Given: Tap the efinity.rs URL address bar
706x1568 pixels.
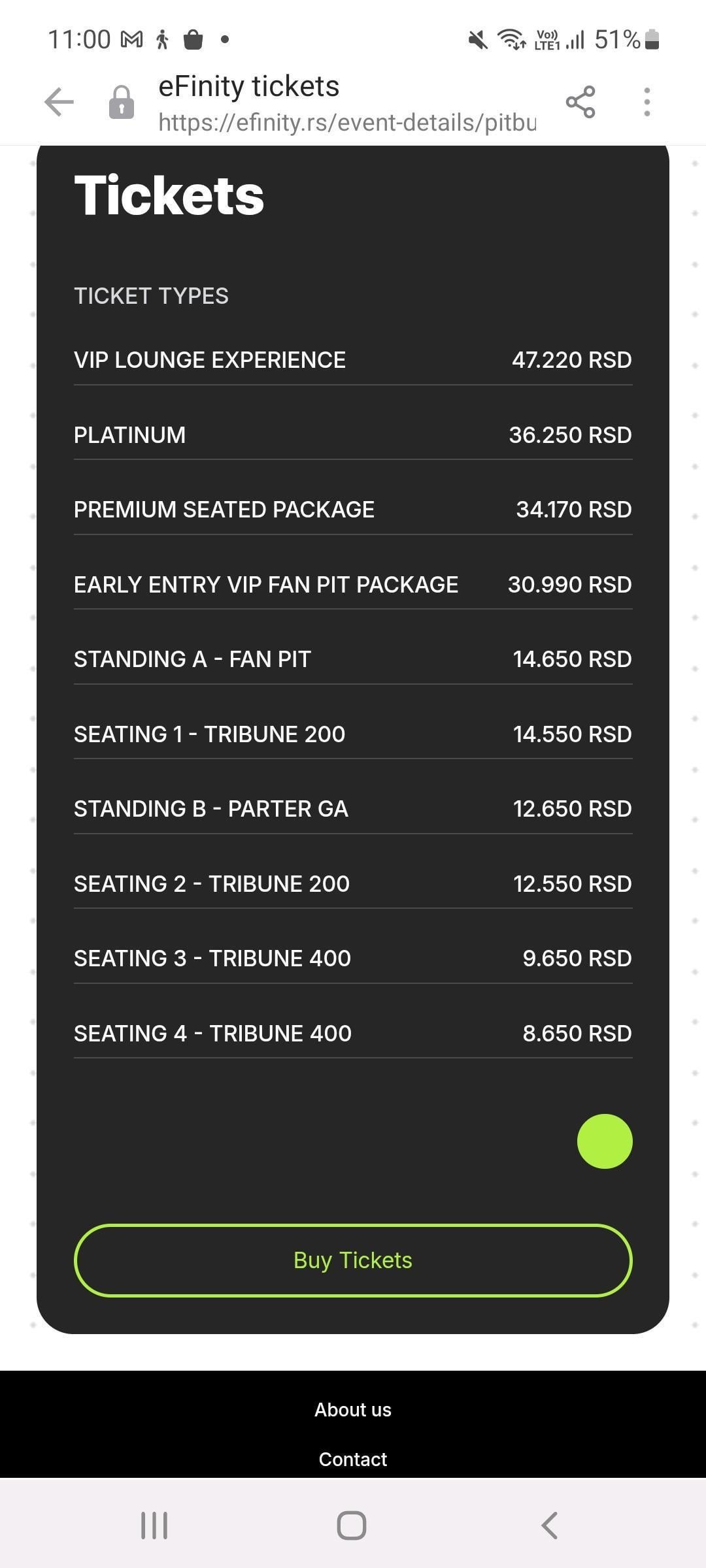Looking at the screenshot, I should [346, 122].
